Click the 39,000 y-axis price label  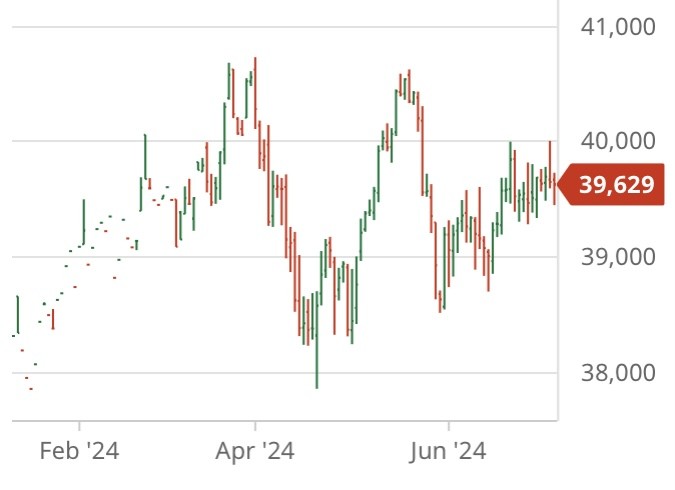pyautogui.click(x=618, y=257)
